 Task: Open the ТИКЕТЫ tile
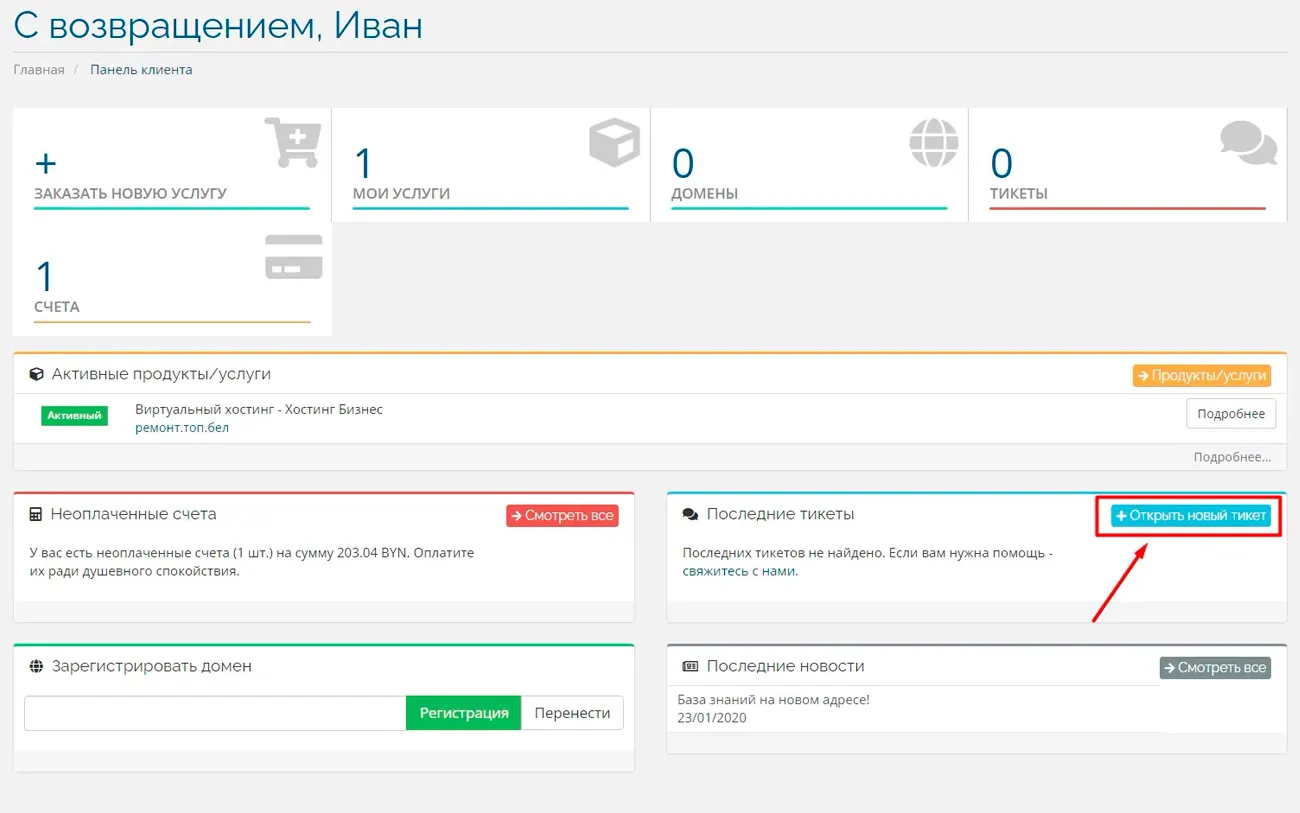[x=1127, y=165]
